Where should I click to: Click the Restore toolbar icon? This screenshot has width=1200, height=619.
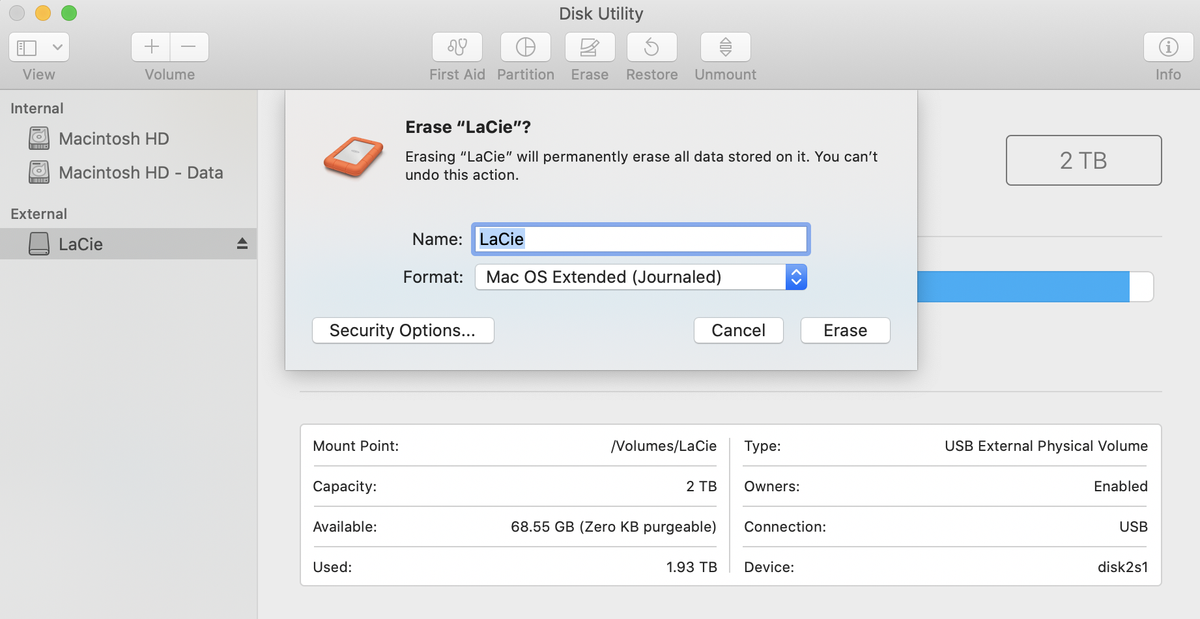(651, 47)
